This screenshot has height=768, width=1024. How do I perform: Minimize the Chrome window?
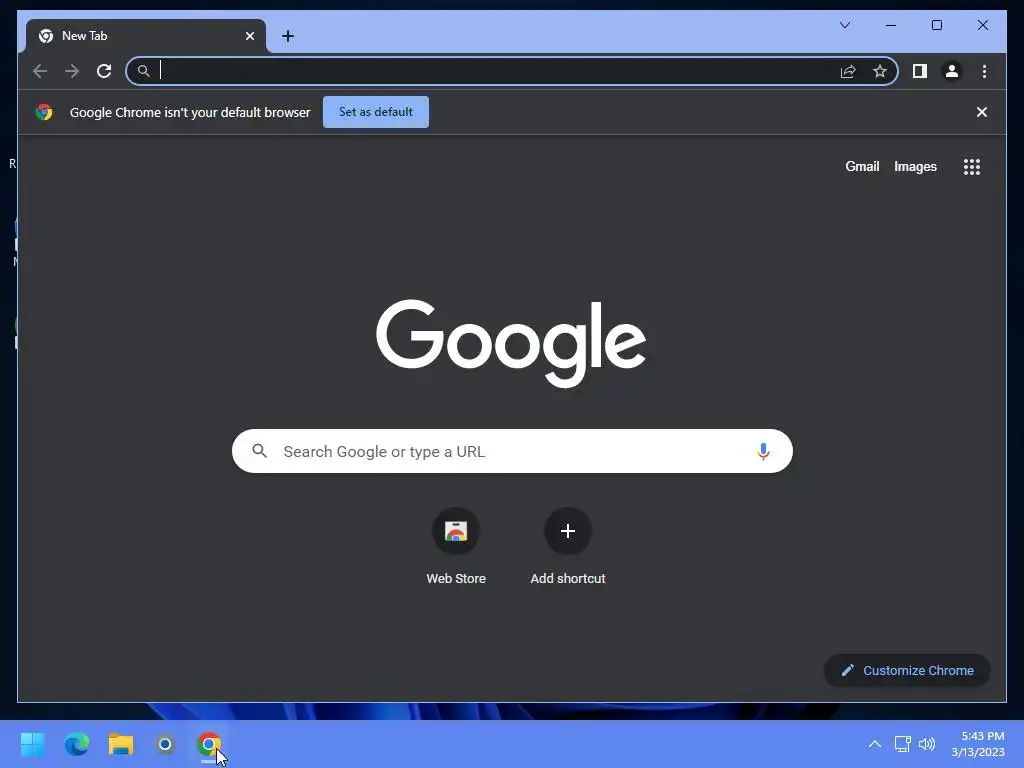point(891,25)
